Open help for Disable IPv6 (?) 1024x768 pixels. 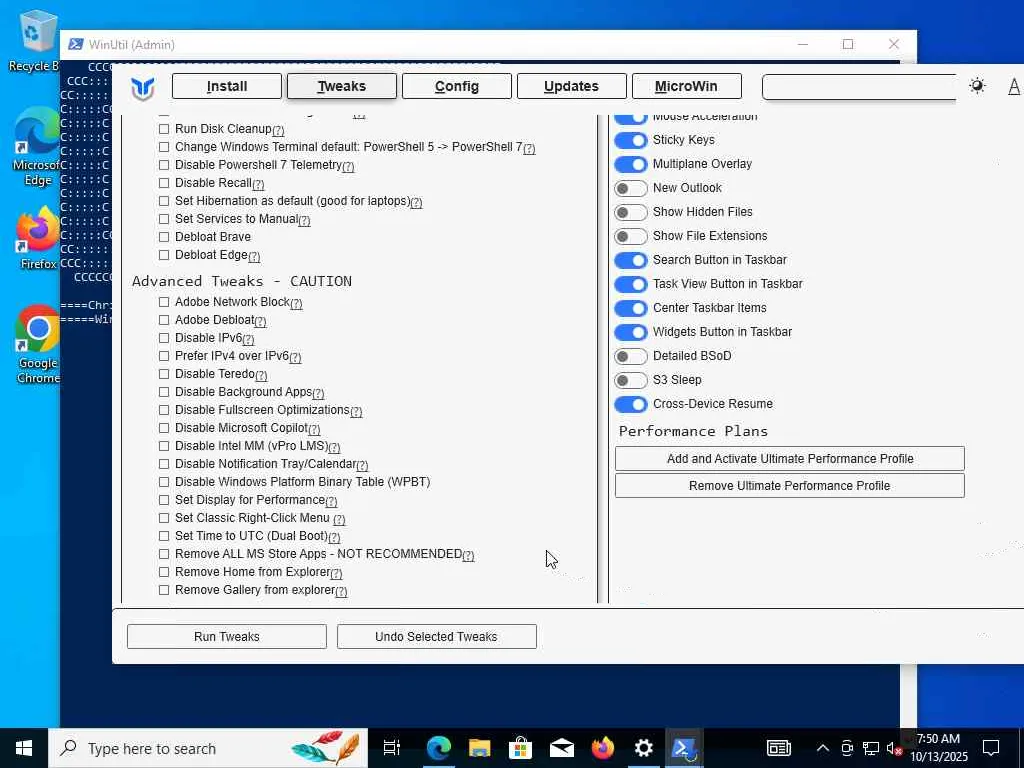[248, 340]
